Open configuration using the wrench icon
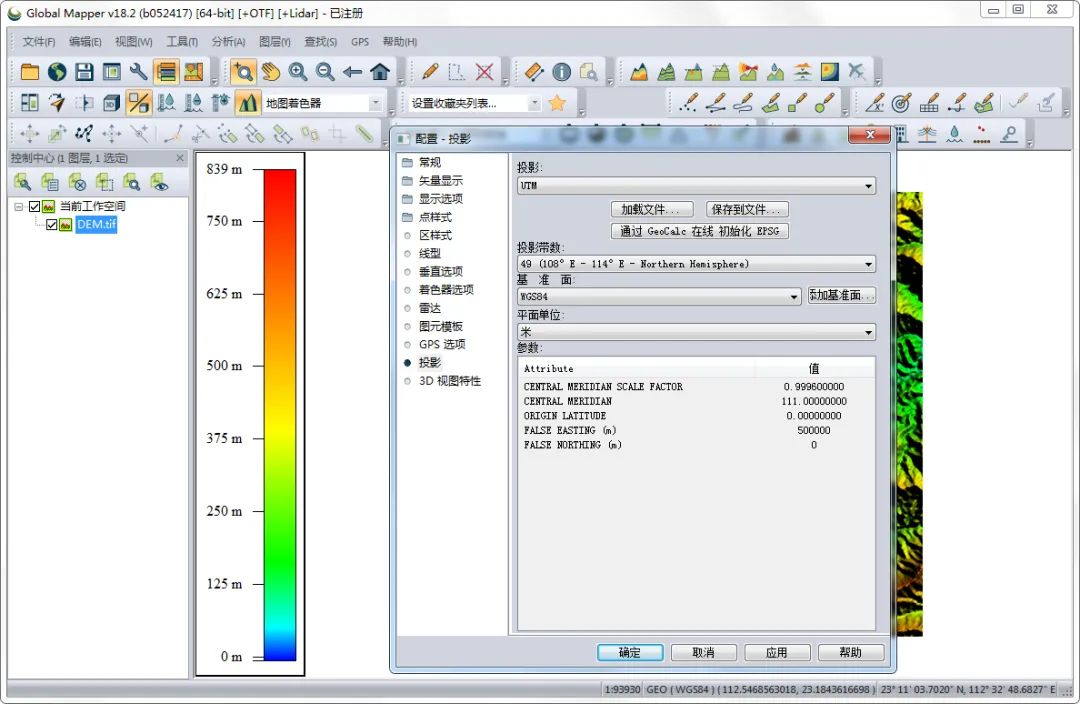Screen dimensions: 1080x704 [x=138, y=72]
